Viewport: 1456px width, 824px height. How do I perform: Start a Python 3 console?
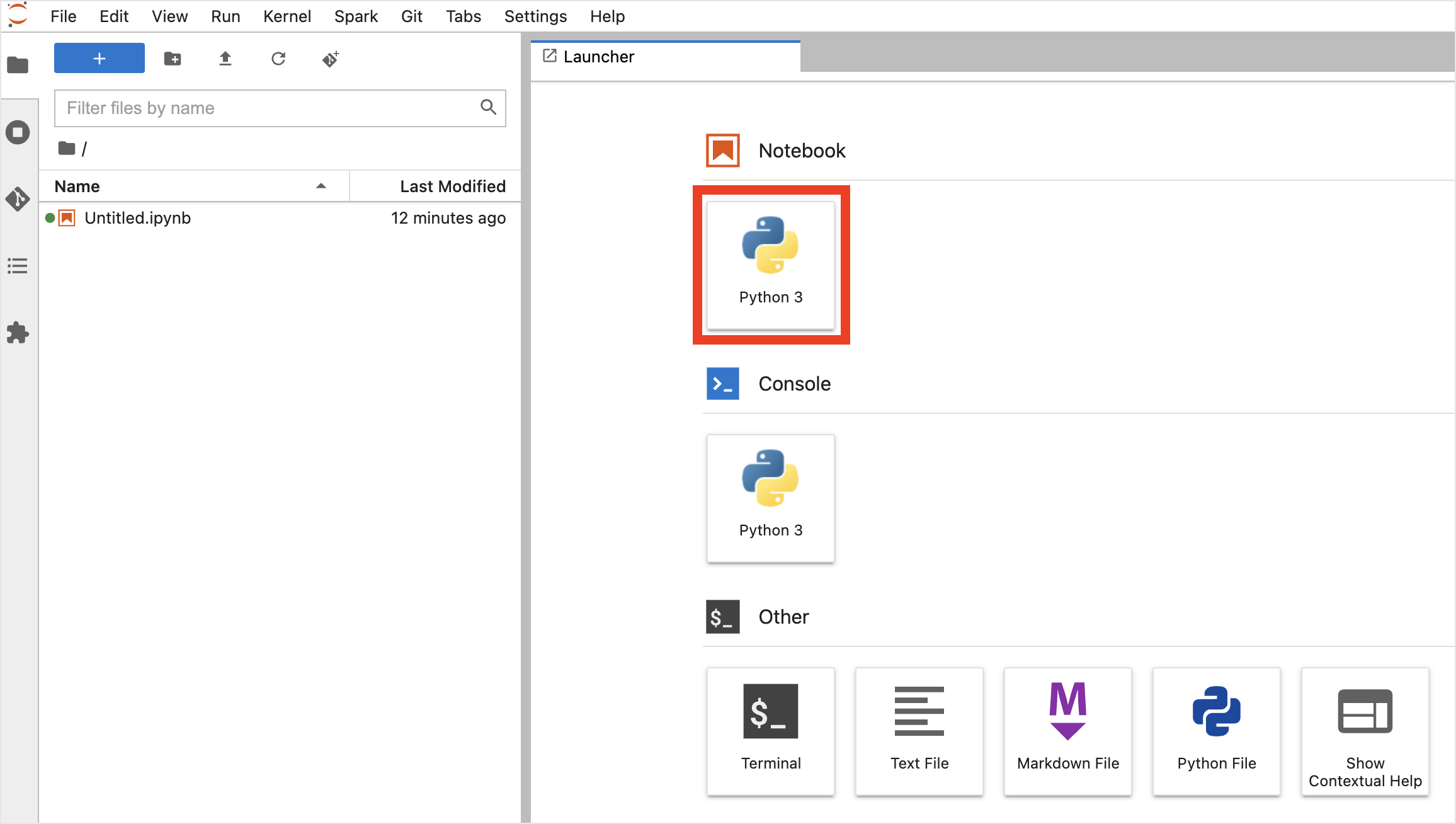[x=771, y=498]
